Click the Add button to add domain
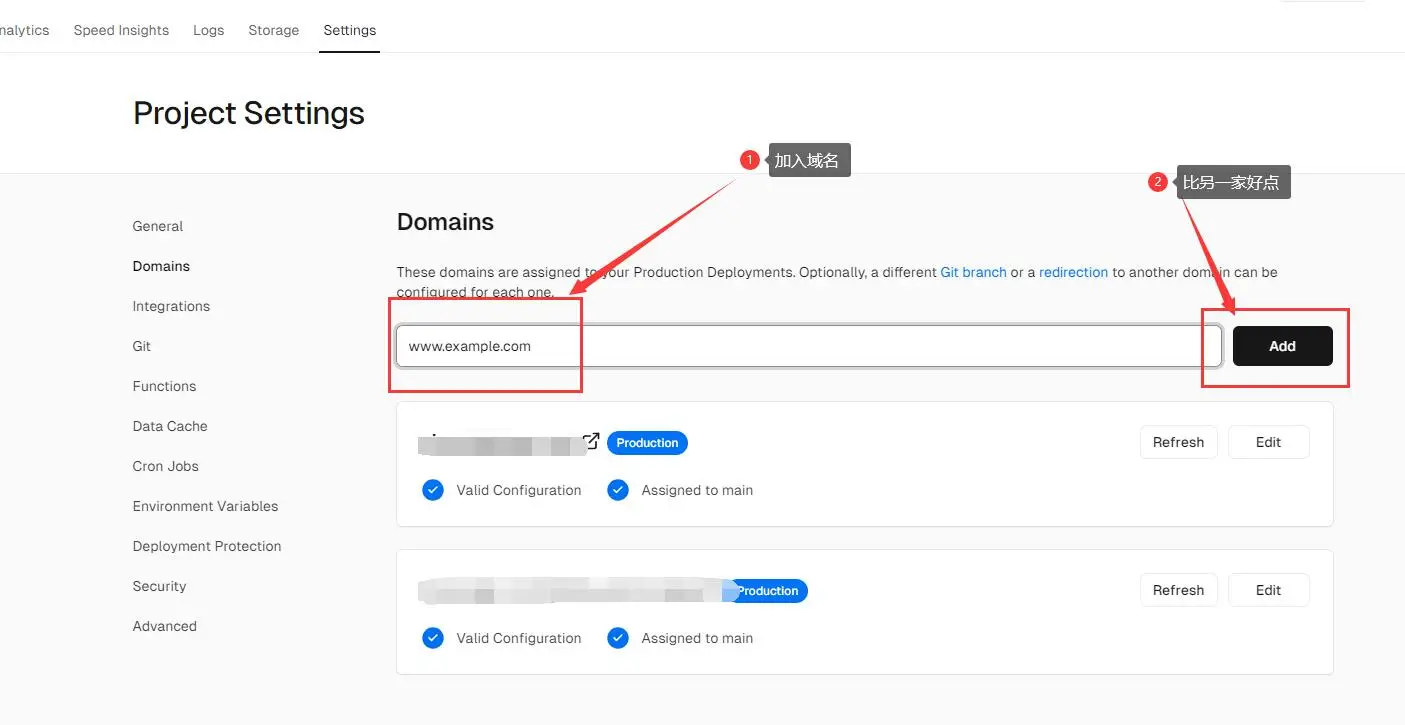Viewport: 1405px width, 725px height. coord(1282,346)
